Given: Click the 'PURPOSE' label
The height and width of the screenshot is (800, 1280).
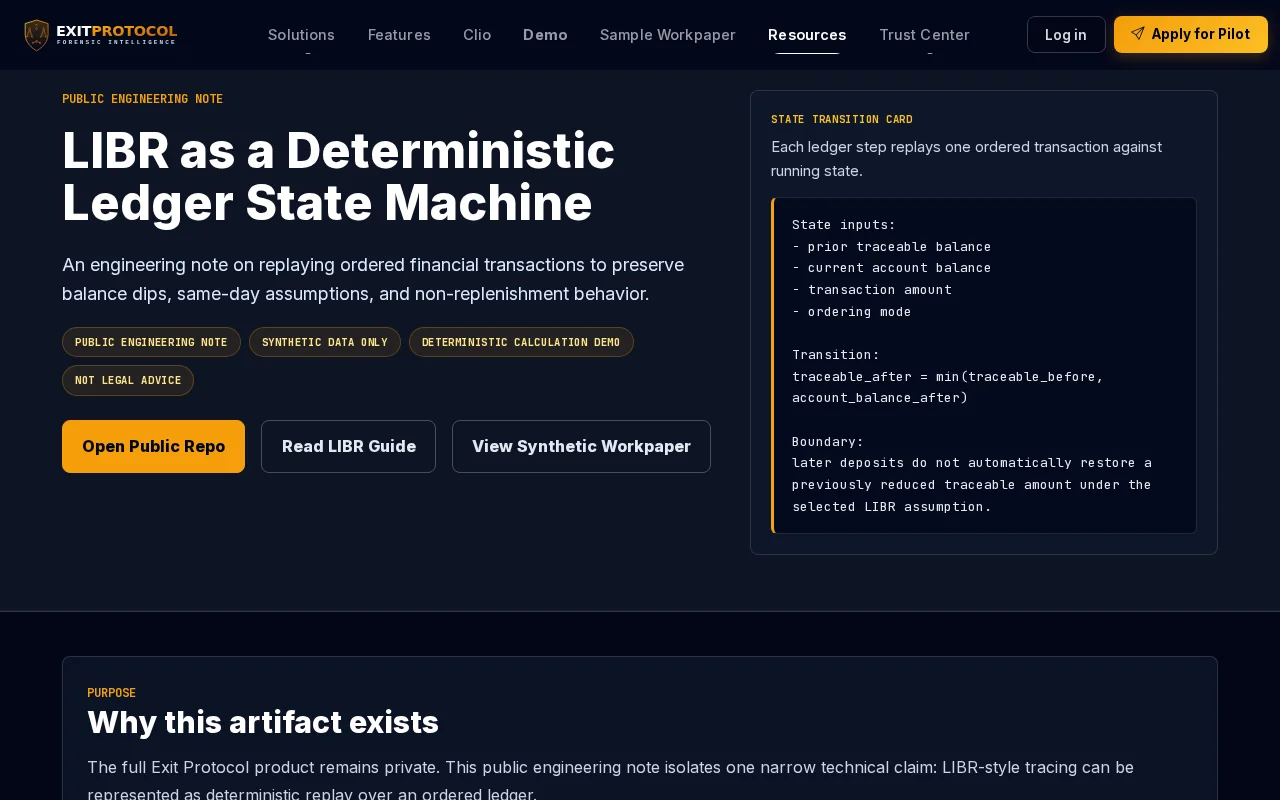Looking at the screenshot, I should tap(111, 693).
